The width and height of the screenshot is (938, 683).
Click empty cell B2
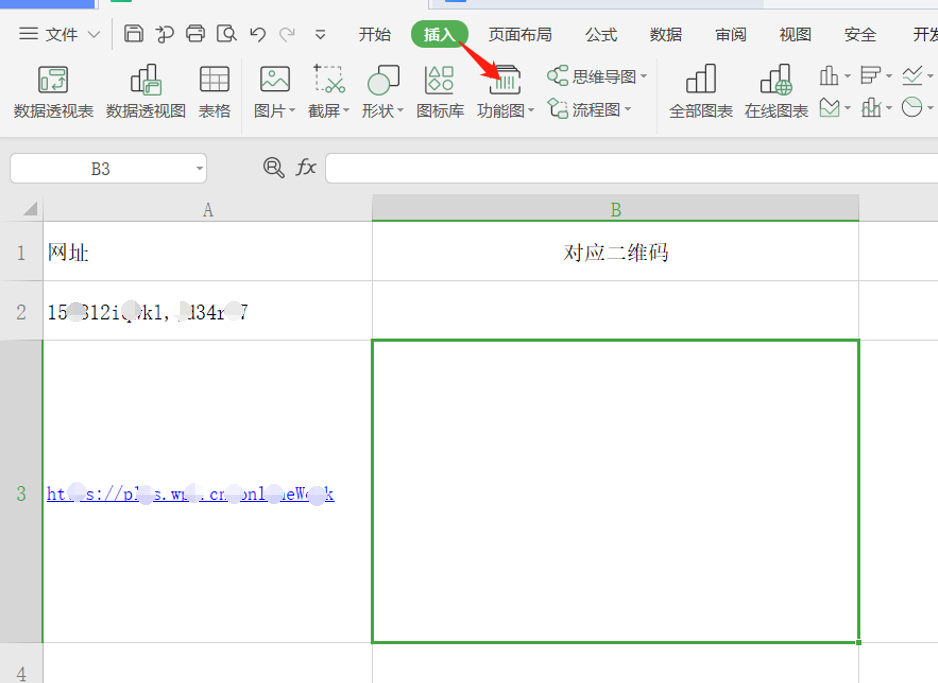[616, 310]
